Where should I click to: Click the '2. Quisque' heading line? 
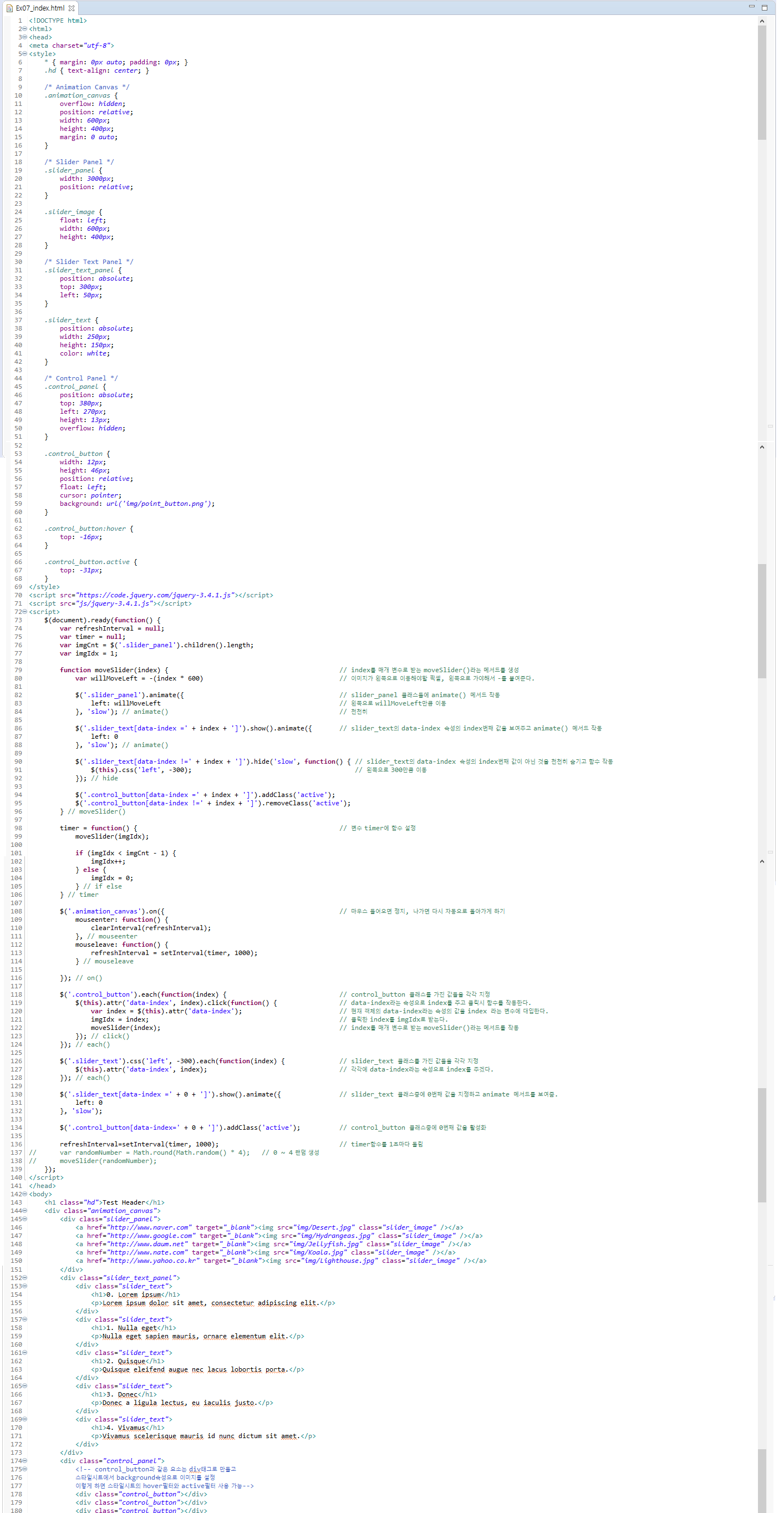pyautogui.click(x=128, y=1361)
